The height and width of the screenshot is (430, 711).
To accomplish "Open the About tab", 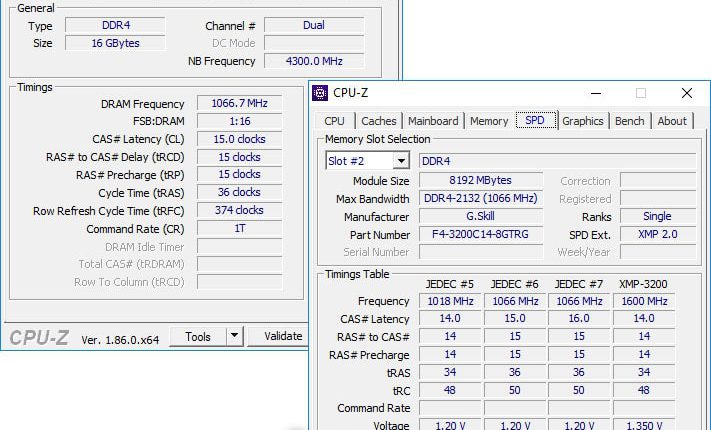I will coord(672,121).
